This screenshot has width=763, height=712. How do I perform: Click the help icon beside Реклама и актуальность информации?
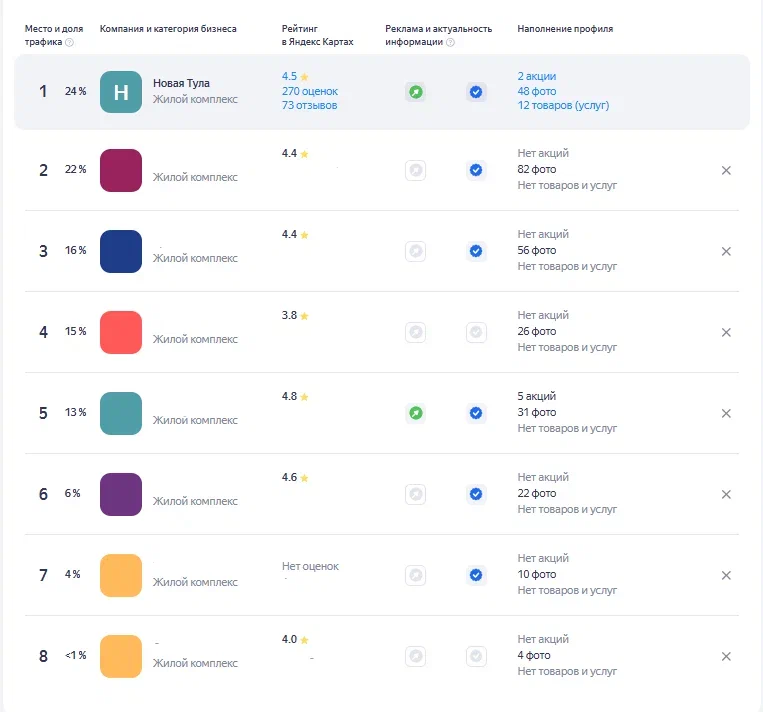[450, 42]
